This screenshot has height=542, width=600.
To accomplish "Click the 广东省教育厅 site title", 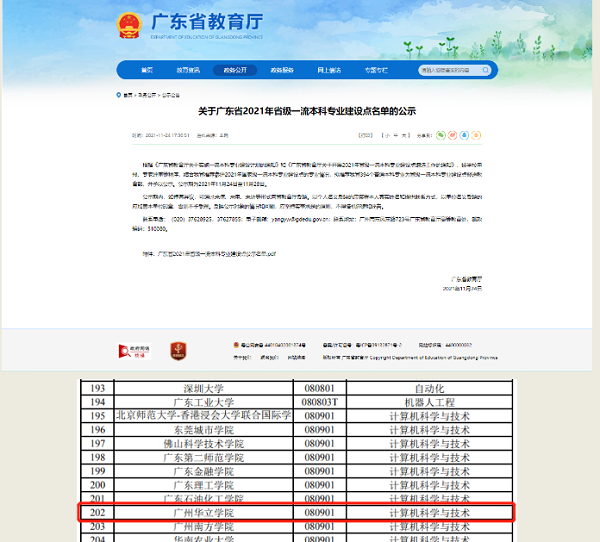I will coord(207,22).
